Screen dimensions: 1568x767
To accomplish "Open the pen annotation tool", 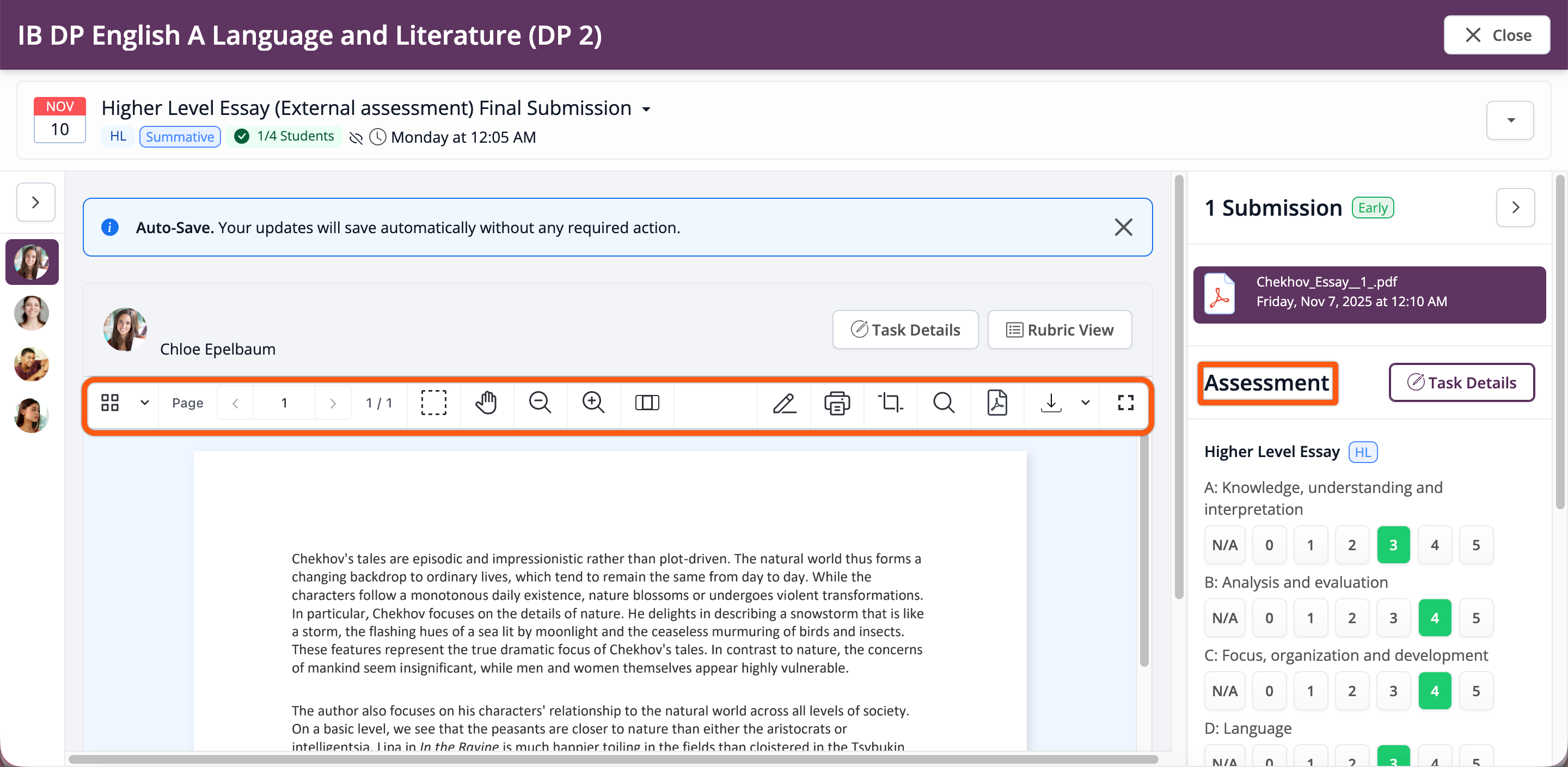I will (784, 403).
